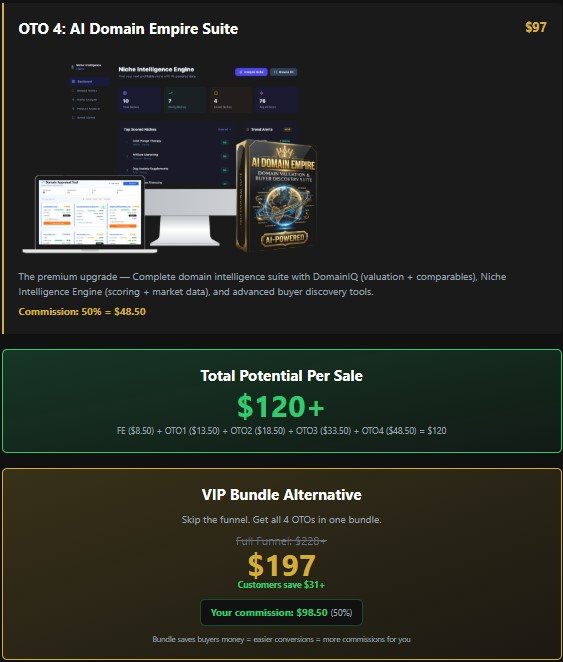Click the Commission: 50% = $48.50 text
The height and width of the screenshot is (662, 563).
[x=82, y=312]
